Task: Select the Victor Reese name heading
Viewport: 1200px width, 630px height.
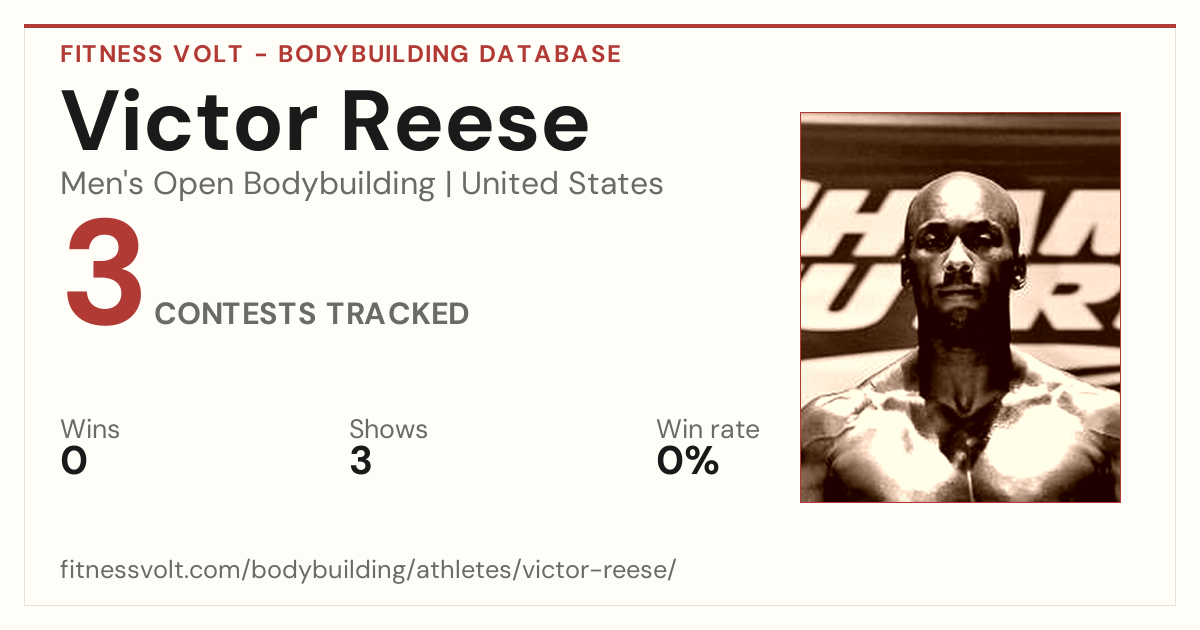Action: [x=325, y=119]
